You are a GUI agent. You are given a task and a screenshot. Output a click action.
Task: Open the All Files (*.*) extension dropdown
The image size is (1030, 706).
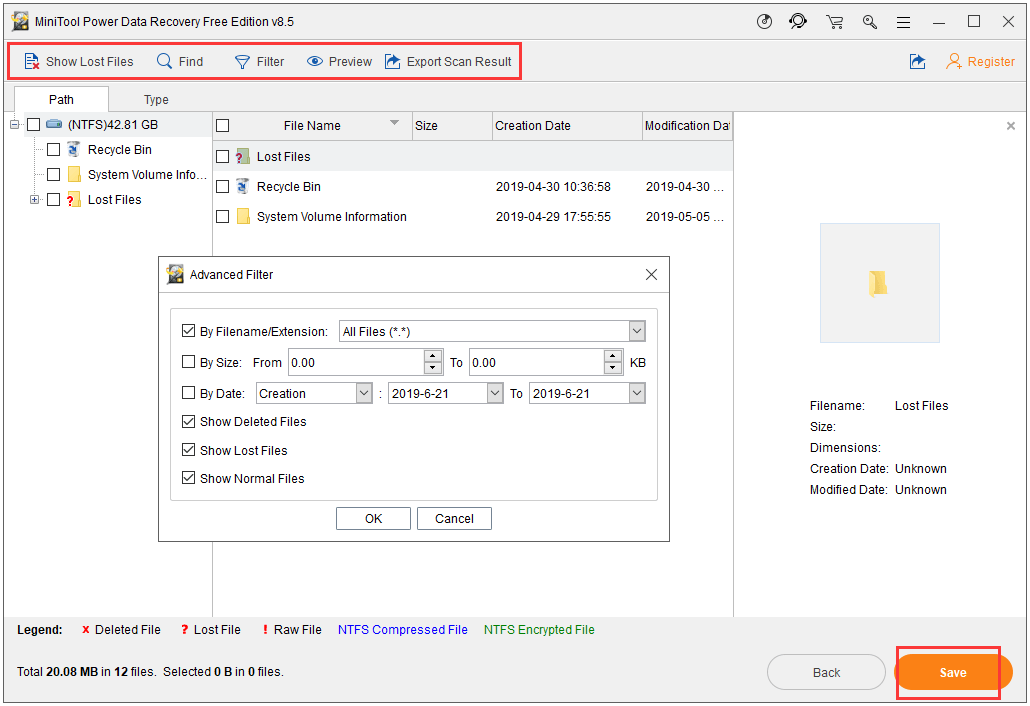pyautogui.click(x=637, y=331)
